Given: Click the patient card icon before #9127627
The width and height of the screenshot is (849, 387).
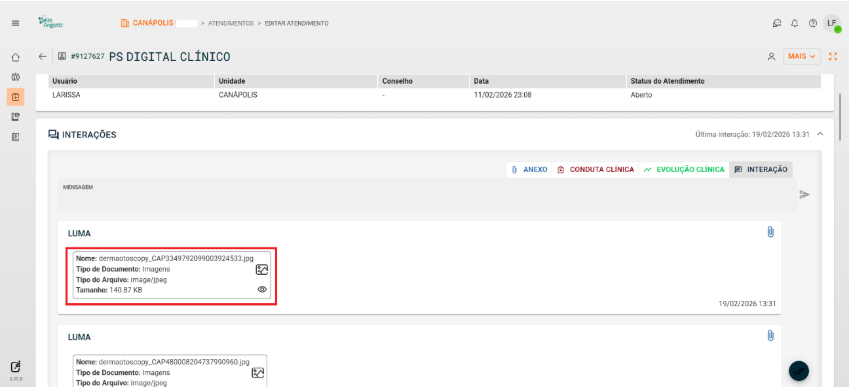Looking at the screenshot, I should pyautogui.click(x=62, y=56).
